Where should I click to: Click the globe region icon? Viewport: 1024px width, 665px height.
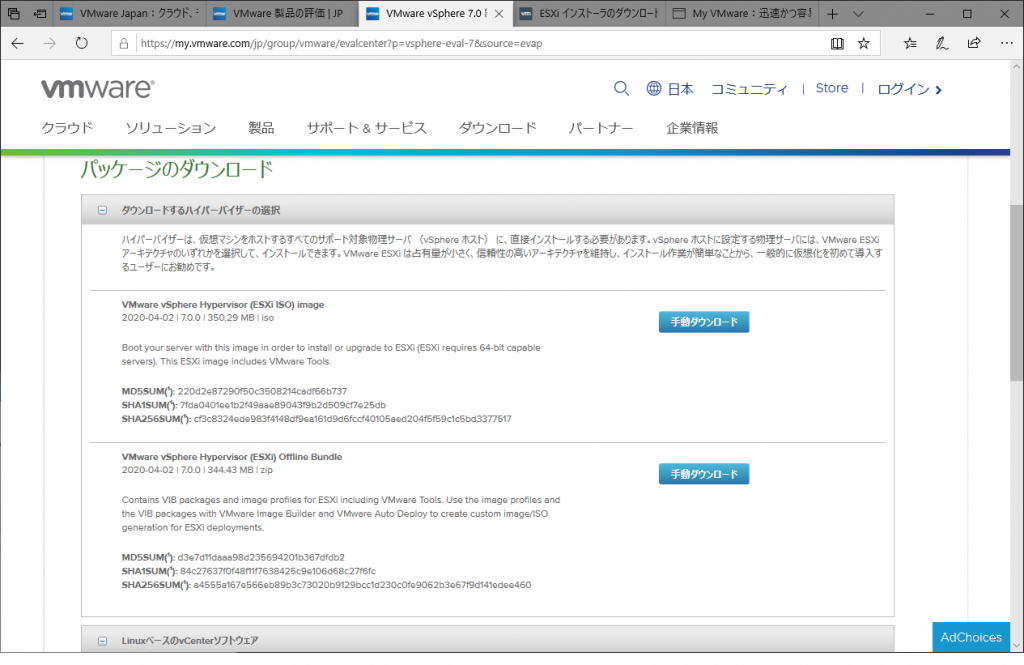pyautogui.click(x=654, y=88)
